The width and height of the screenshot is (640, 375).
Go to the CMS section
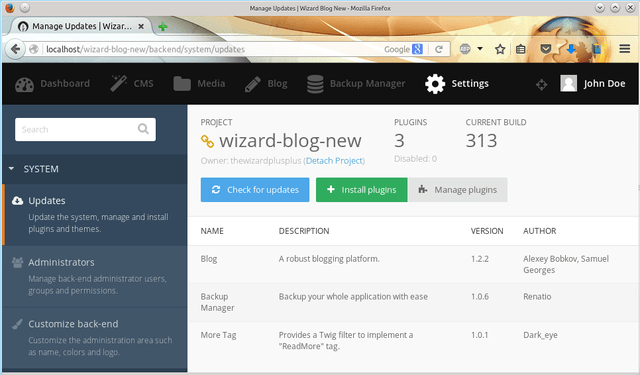132,84
